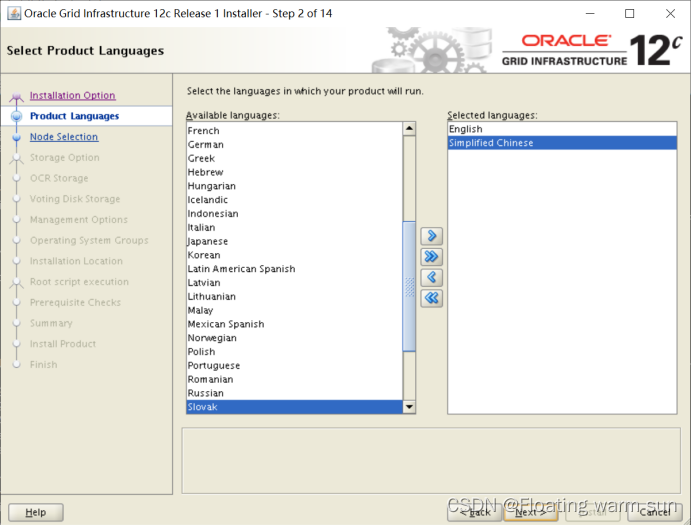This screenshot has height=525, width=692.
Task: Select Hungarian in Available languages
Action: click(294, 186)
